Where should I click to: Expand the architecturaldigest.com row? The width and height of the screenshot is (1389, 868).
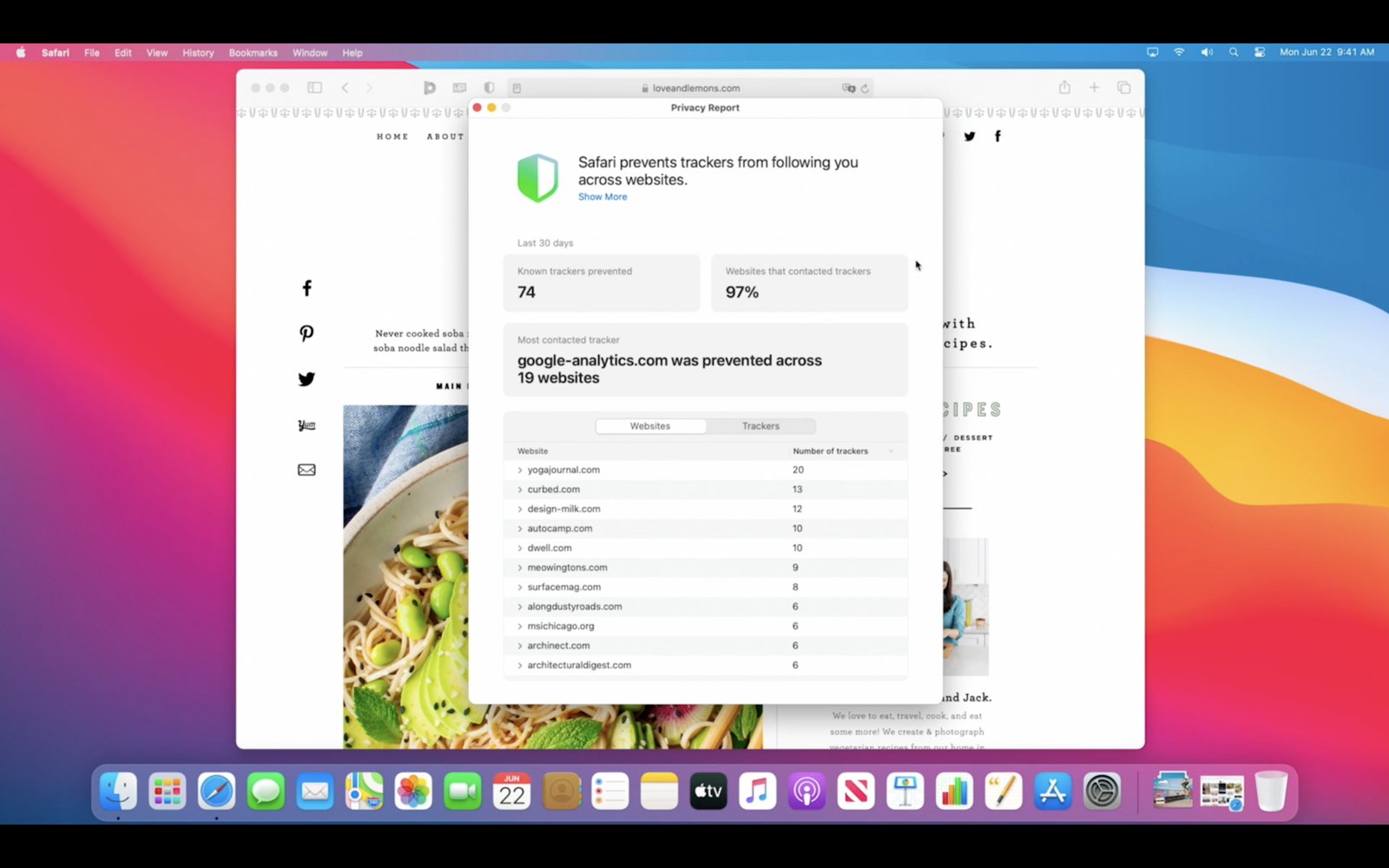705,665
